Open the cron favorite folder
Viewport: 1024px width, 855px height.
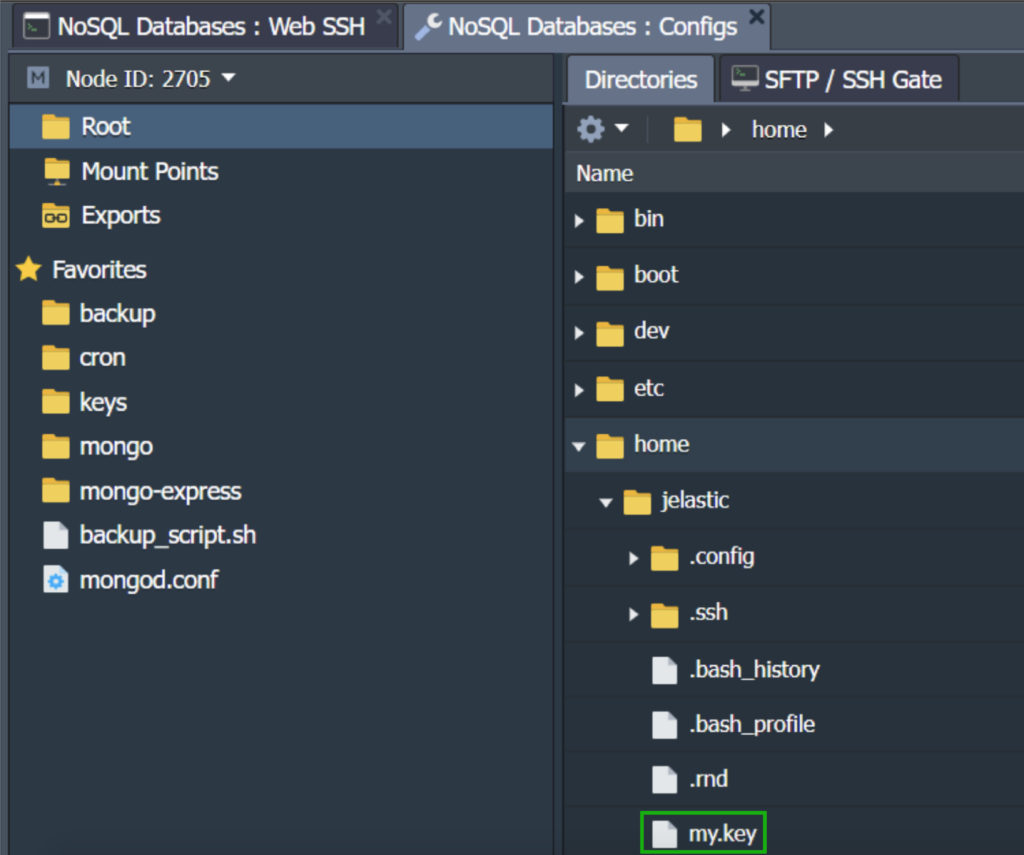coord(103,358)
